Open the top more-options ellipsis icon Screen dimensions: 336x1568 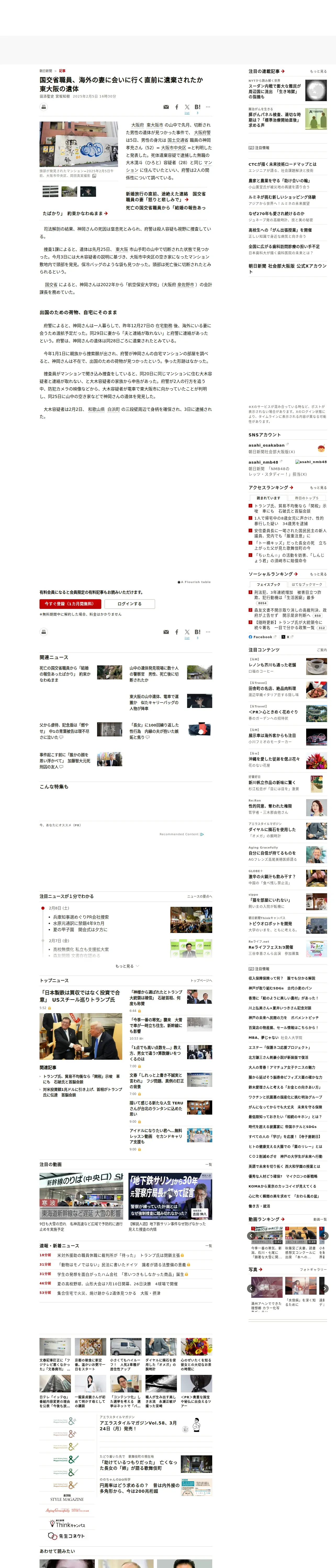pos(208,107)
